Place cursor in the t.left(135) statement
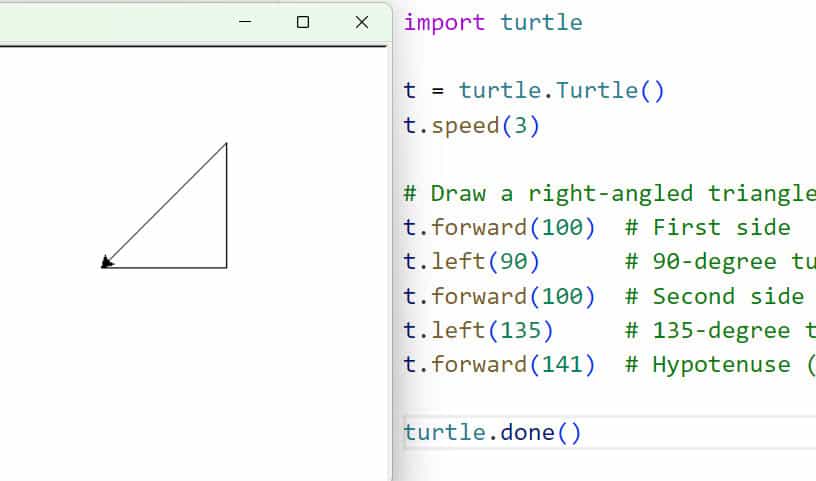Viewport: 816px width, 481px height. coord(478,330)
